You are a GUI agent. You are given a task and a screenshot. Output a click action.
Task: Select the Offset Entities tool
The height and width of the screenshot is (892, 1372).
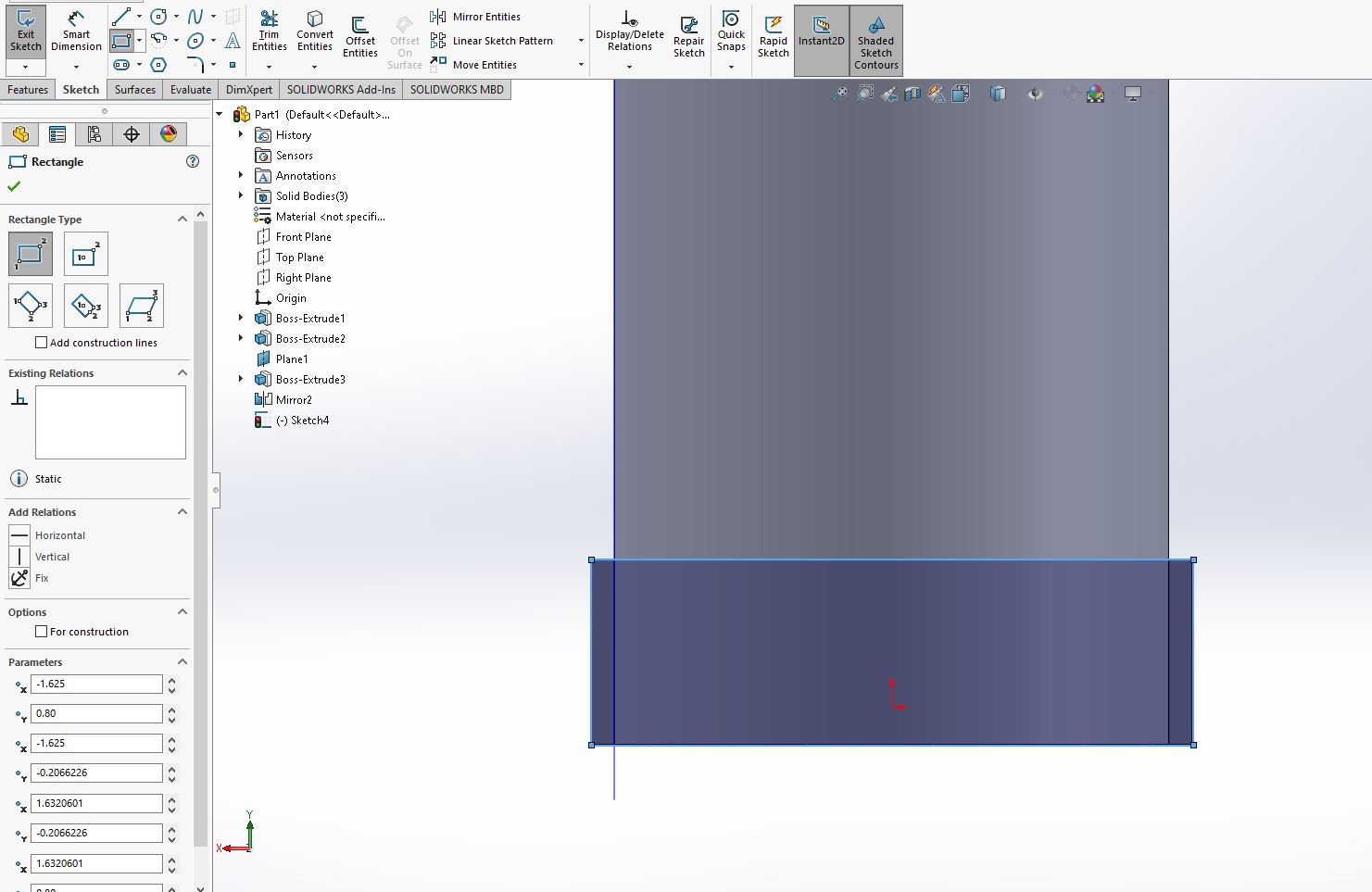point(359,37)
